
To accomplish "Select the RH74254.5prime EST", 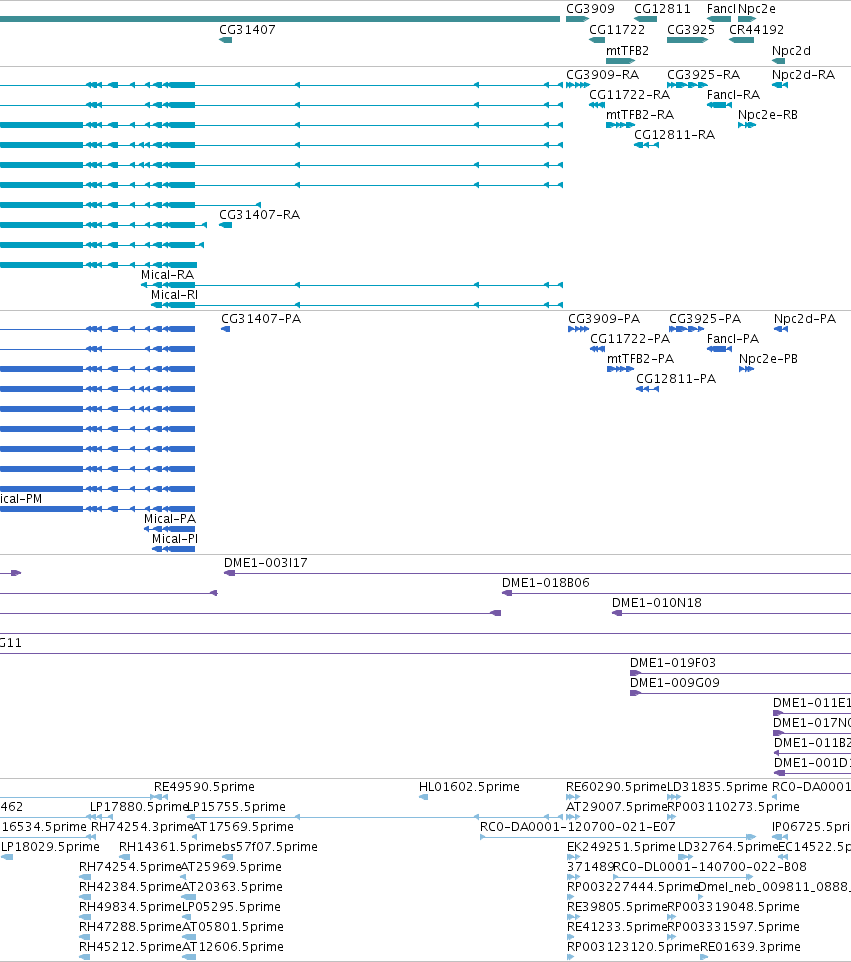I will tap(85, 877).
